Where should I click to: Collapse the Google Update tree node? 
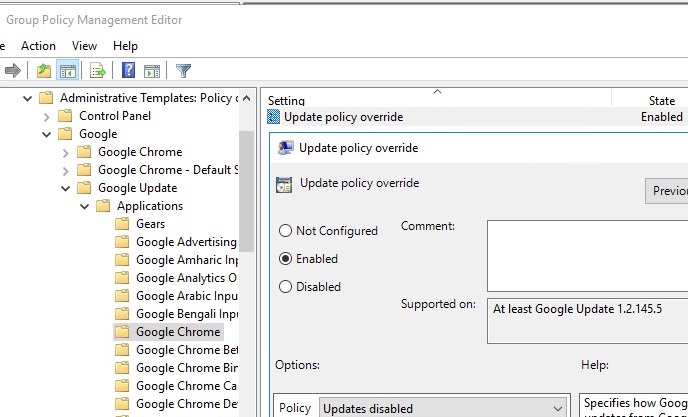(66, 188)
